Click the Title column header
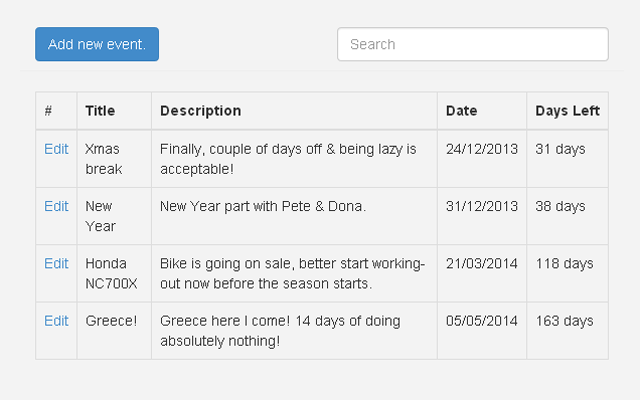640x400 pixels. point(100,111)
